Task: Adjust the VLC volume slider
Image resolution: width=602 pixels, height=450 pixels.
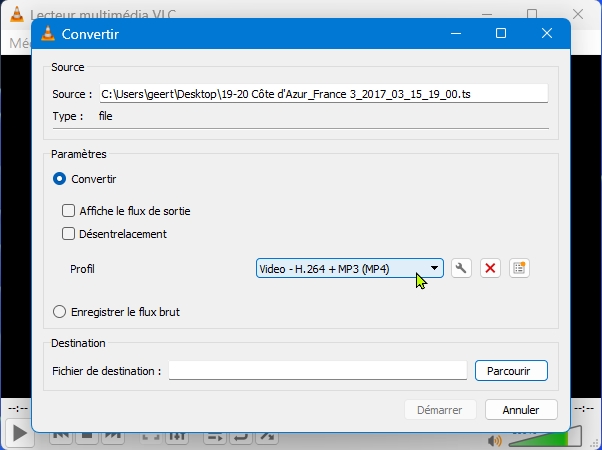Action: point(545,437)
